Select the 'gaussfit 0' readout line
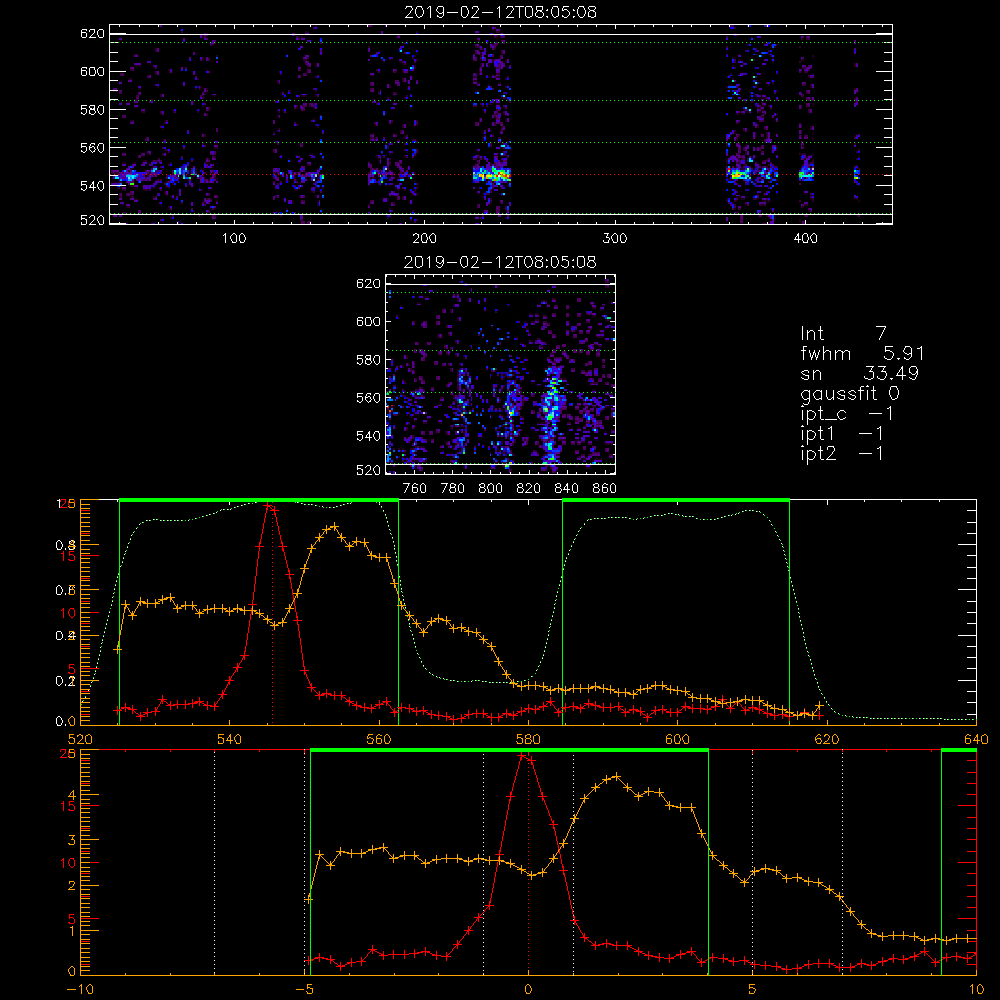 click(849, 393)
